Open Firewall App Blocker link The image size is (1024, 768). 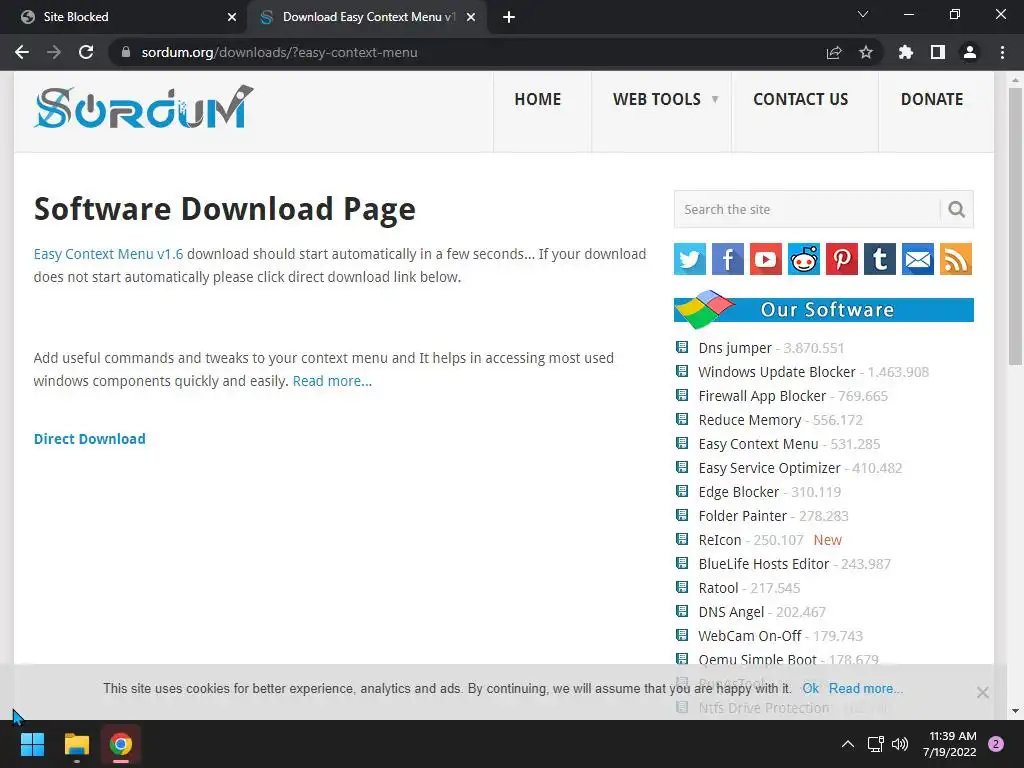click(762, 396)
